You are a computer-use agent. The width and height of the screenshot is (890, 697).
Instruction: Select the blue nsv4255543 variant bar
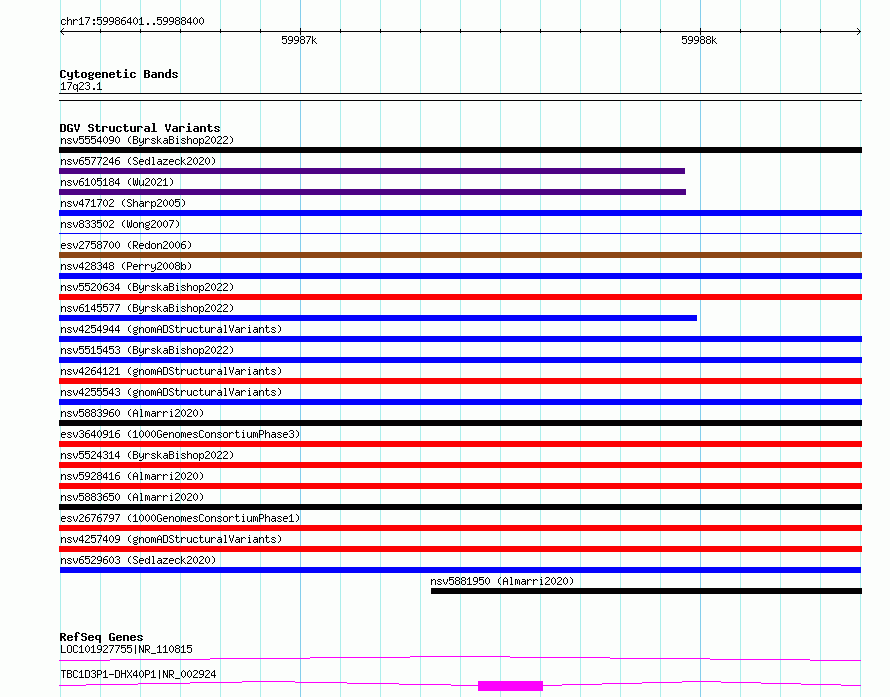tap(460, 402)
